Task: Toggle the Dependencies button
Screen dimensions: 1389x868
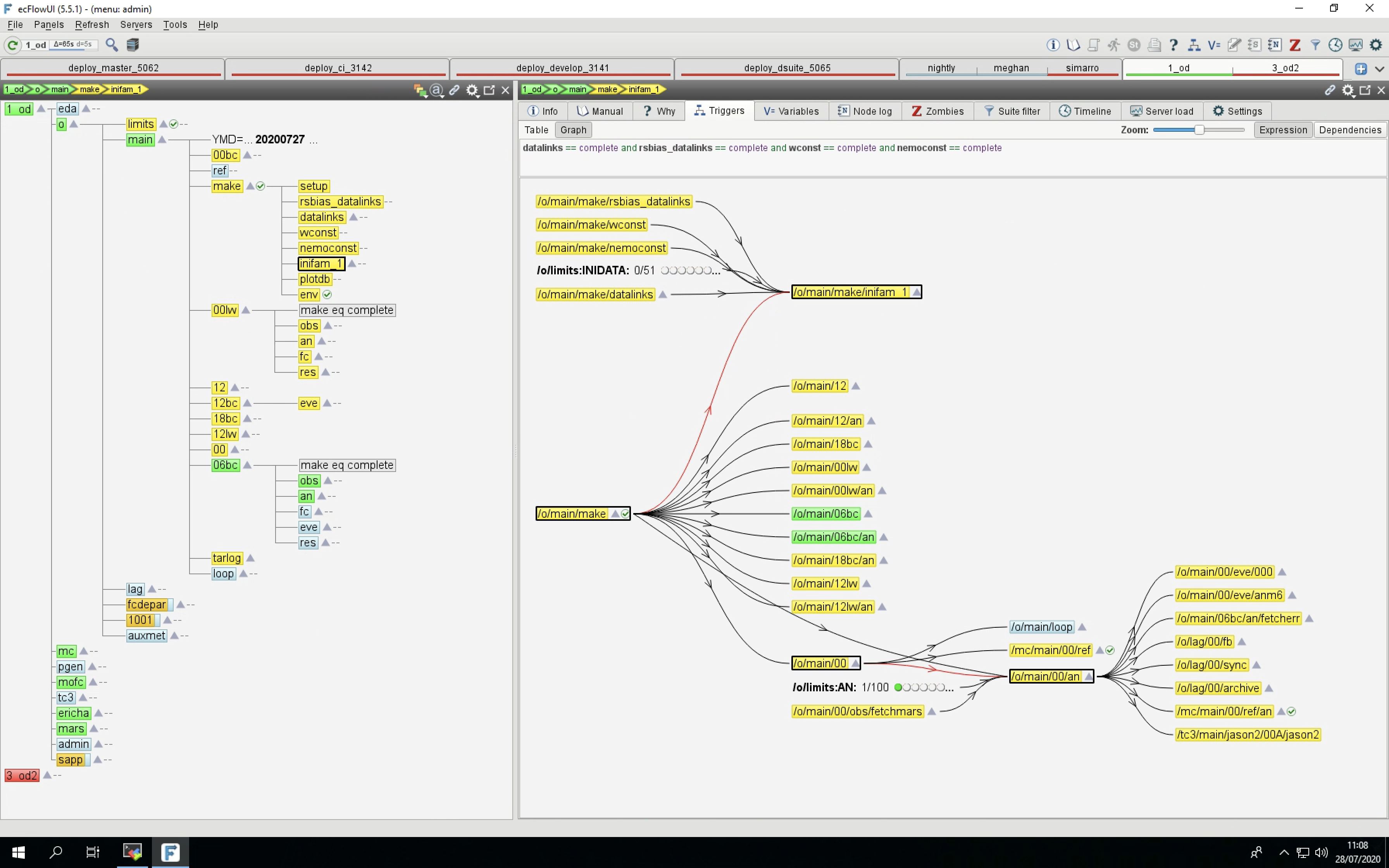Action: (1349, 130)
